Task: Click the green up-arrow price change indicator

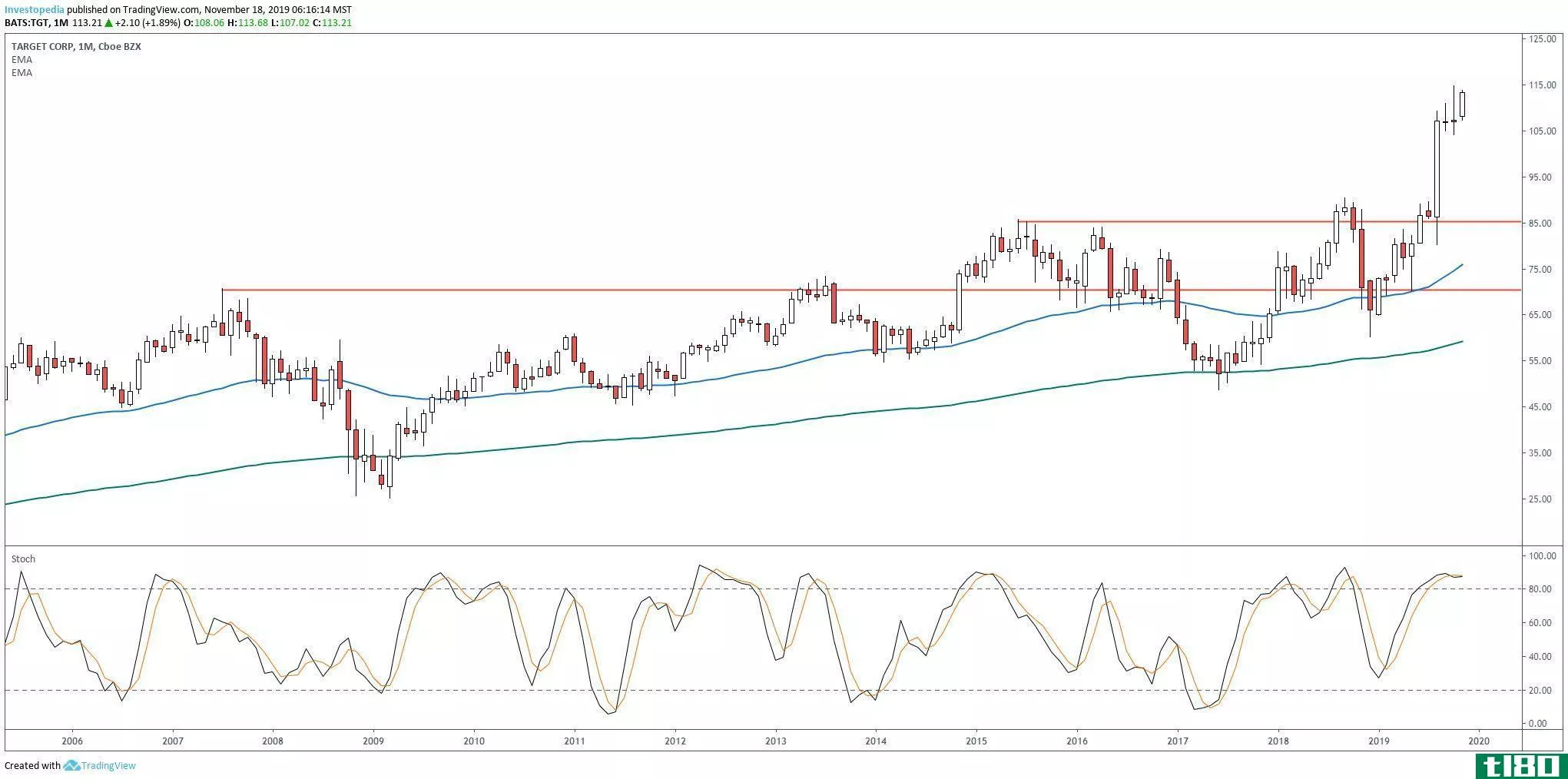Action: [108, 22]
